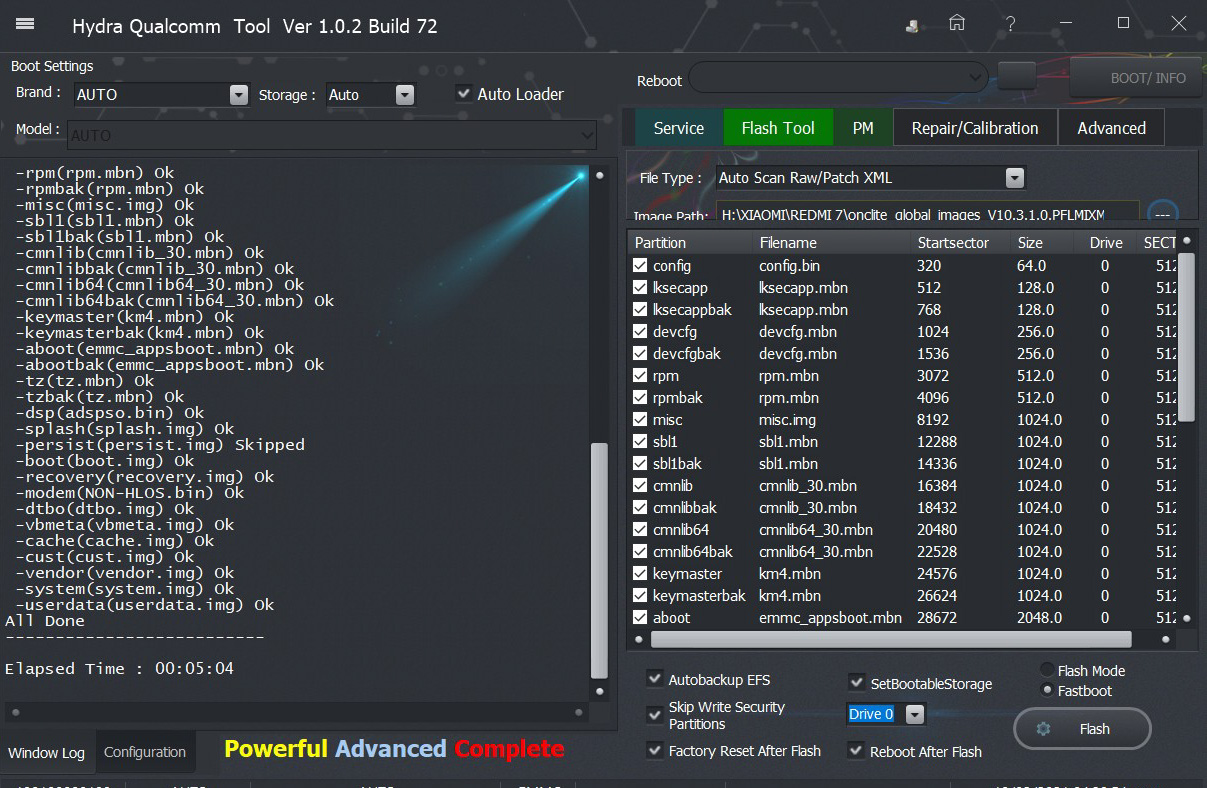This screenshot has height=788, width=1207.
Task: Click the '-persist(persist.img) Skipped' log line
Action: click(160, 445)
